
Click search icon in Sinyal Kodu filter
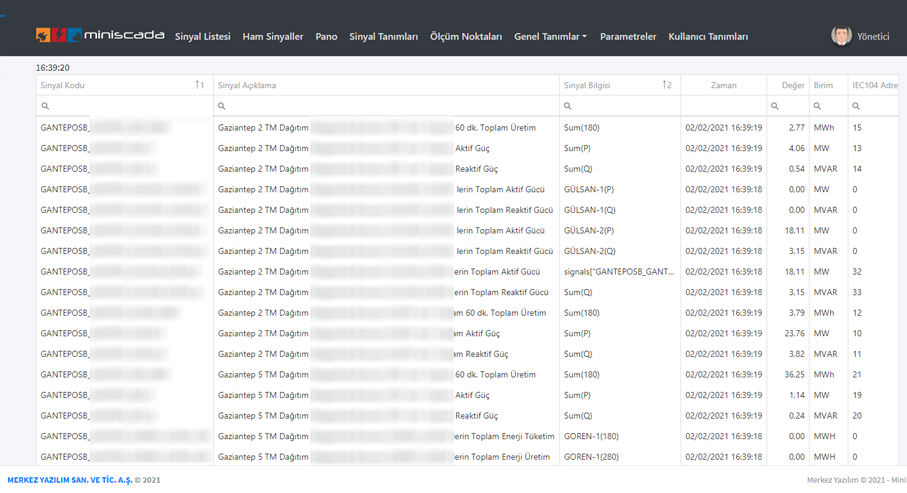coord(45,106)
